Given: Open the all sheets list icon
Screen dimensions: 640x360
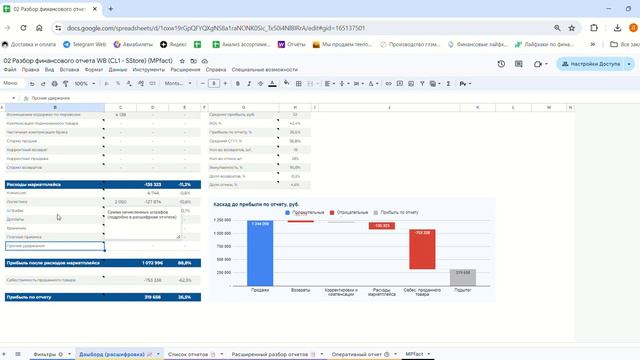Looking at the screenshot, I should click(18, 354).
